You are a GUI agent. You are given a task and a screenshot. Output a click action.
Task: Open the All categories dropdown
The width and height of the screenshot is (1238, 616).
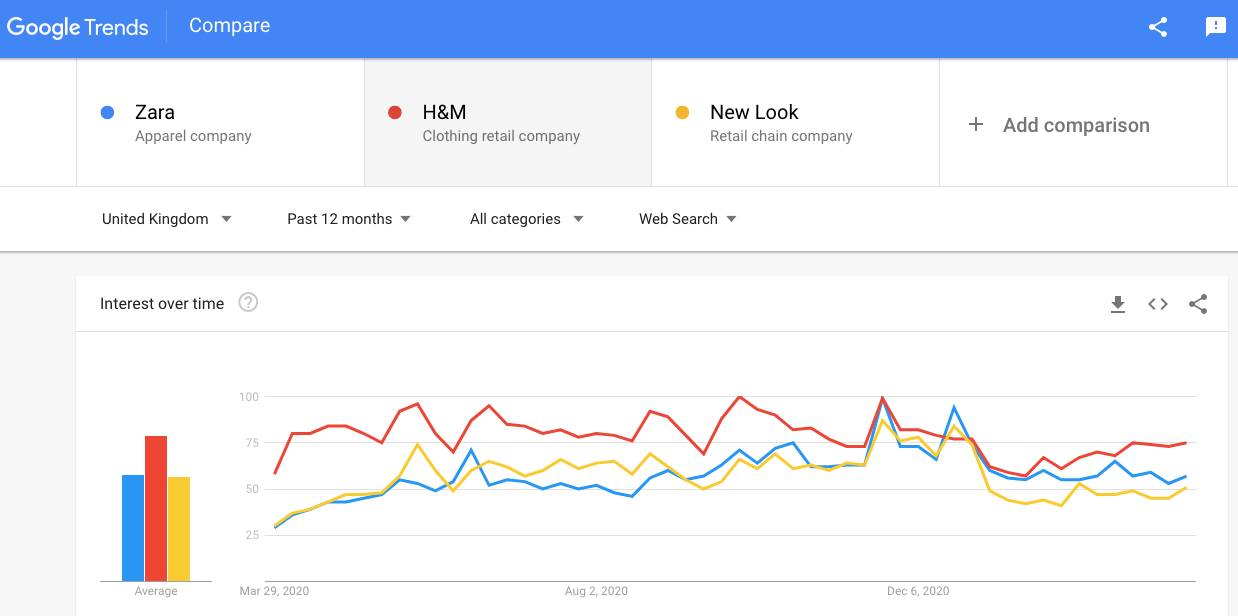click(x=526, y=218)
